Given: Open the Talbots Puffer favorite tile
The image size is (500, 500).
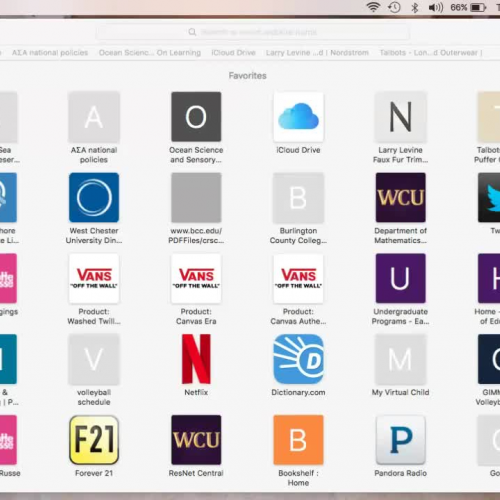Looking at the screenshot, I should pyautogui.click(x=489, y=117).
